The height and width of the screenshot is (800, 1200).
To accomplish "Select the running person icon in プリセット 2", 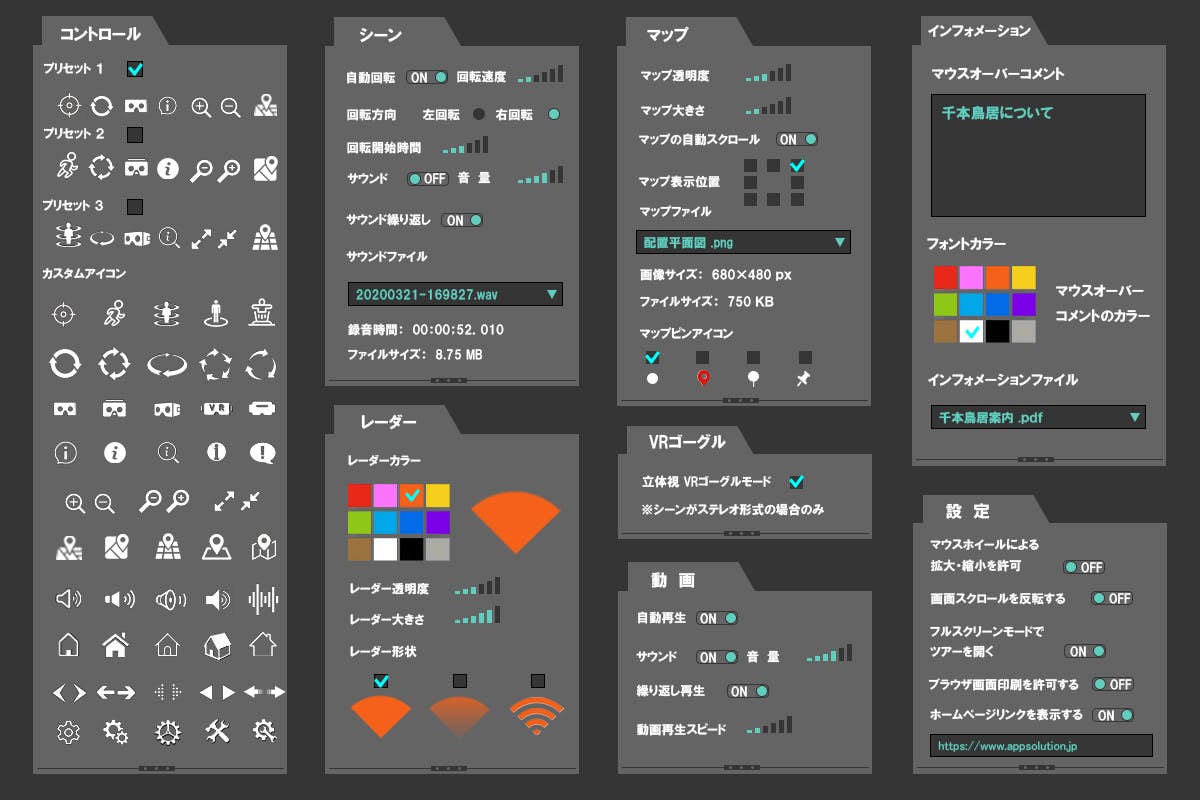I will (x=67, y=168).
